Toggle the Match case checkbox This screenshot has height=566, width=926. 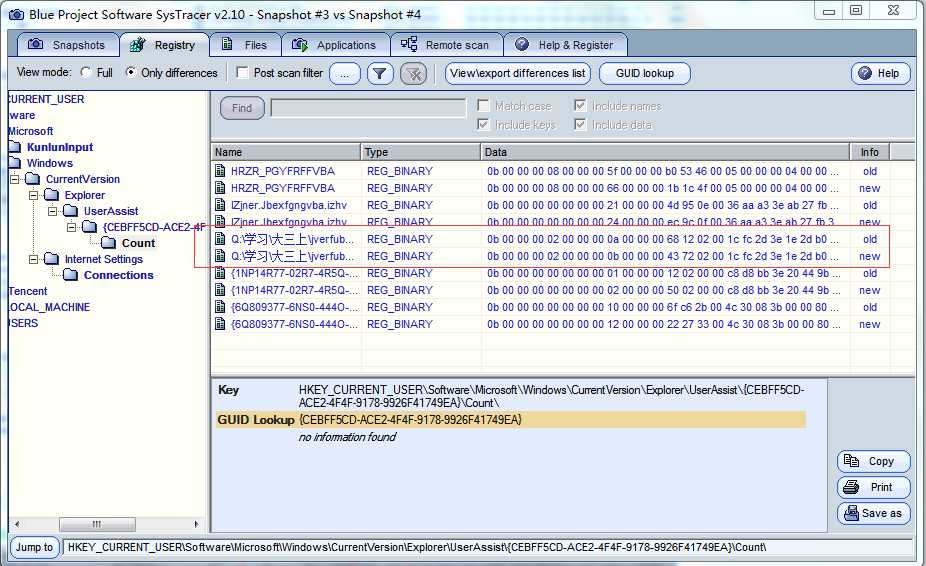click(x=483, y=105)
